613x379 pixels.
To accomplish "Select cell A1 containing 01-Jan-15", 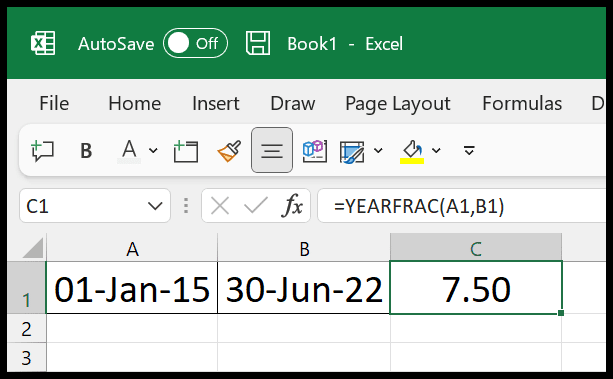I will [x=132, y=288].
